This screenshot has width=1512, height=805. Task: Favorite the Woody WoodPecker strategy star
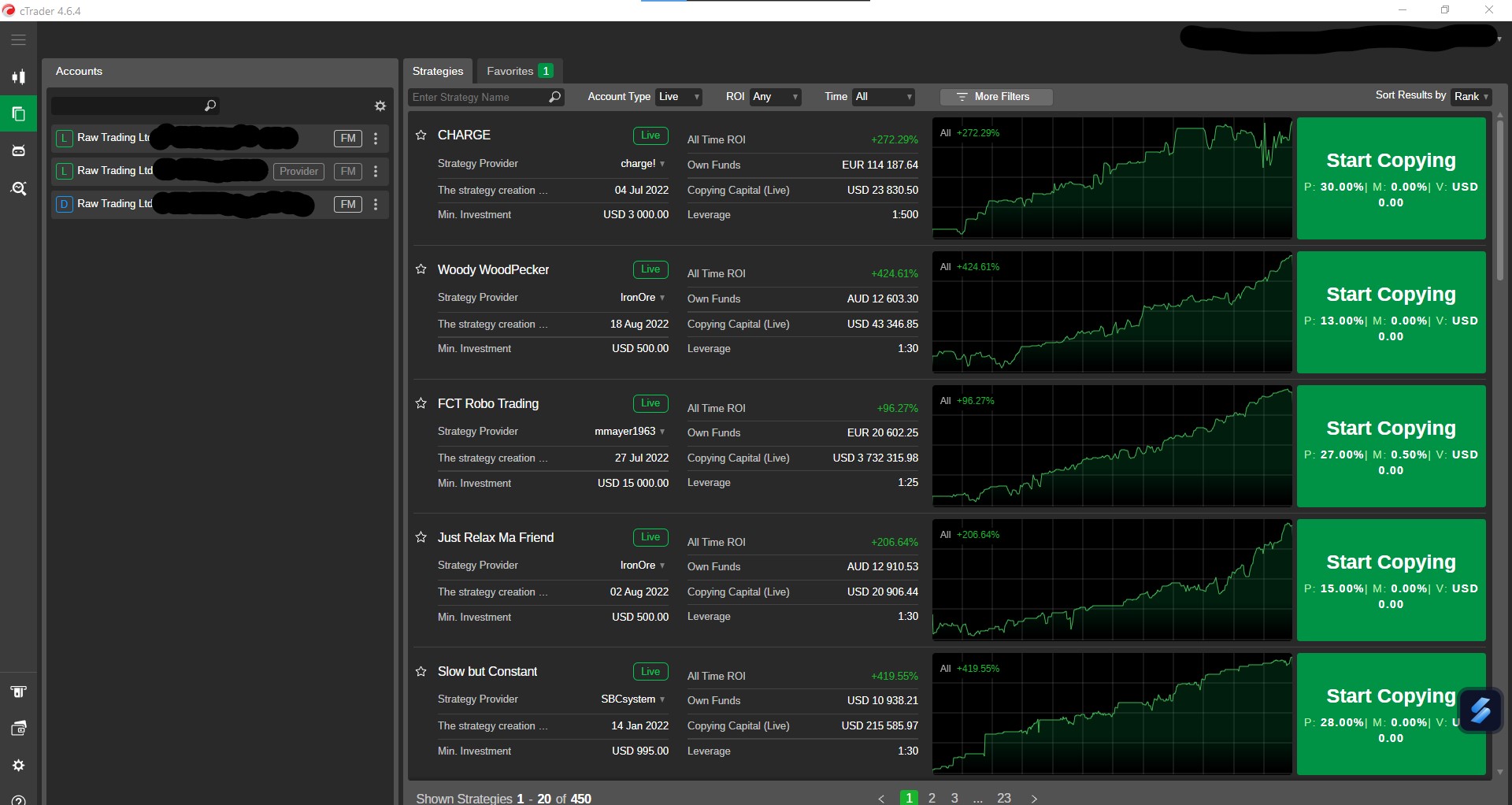click(x=421, y=269)
